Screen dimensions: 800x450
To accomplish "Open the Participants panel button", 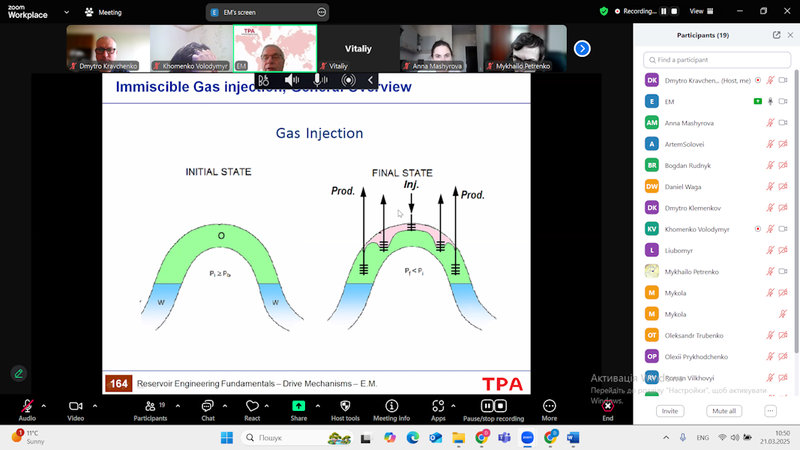I will (x=150, y=410).
